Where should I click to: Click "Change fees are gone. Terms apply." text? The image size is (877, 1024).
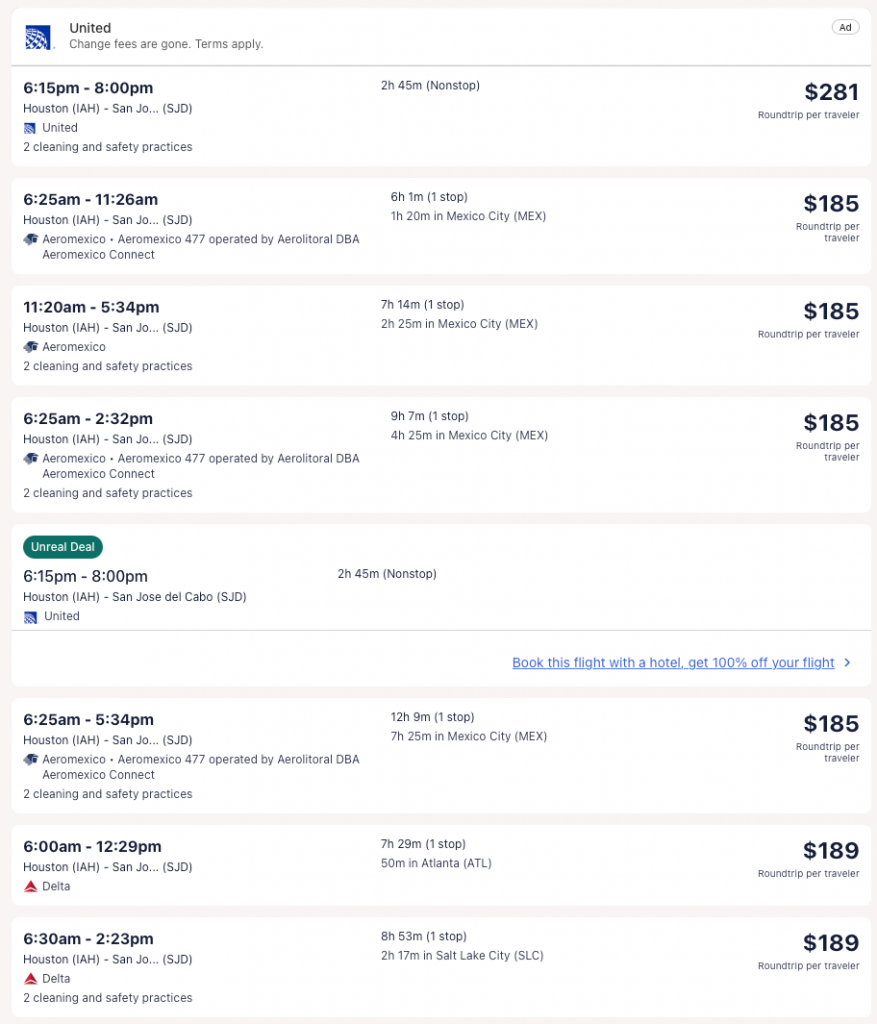click(x=166, y=45)
